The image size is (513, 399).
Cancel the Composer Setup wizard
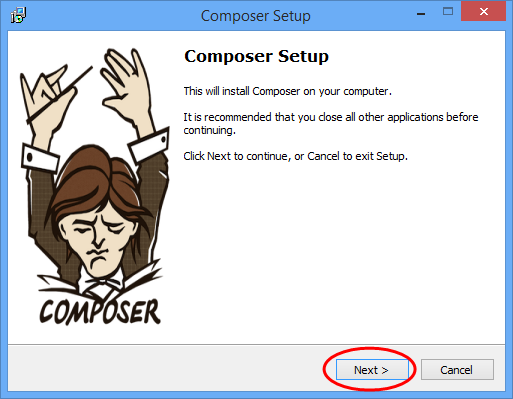(457, 370)
